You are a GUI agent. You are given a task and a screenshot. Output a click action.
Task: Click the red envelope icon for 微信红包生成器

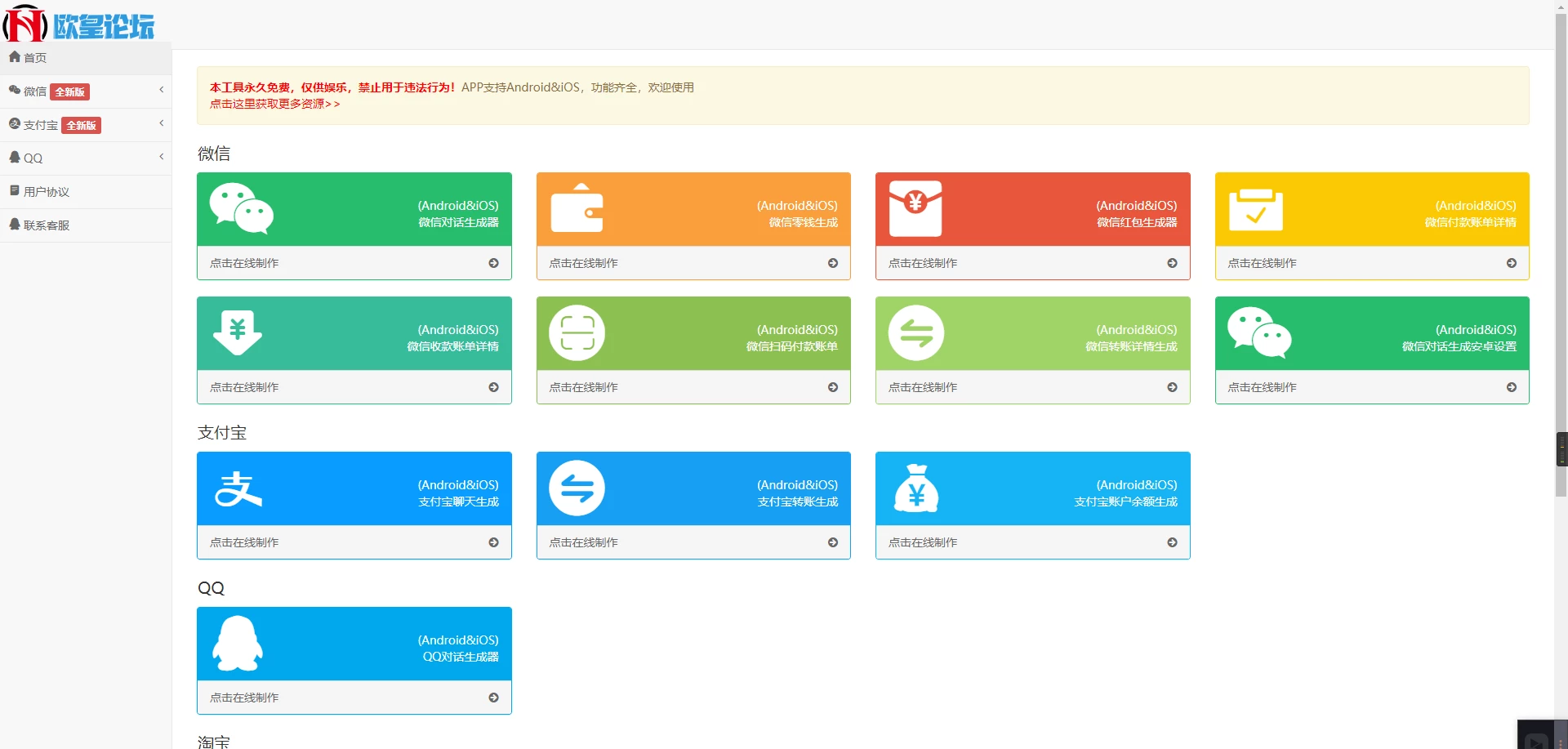(915, 208)
